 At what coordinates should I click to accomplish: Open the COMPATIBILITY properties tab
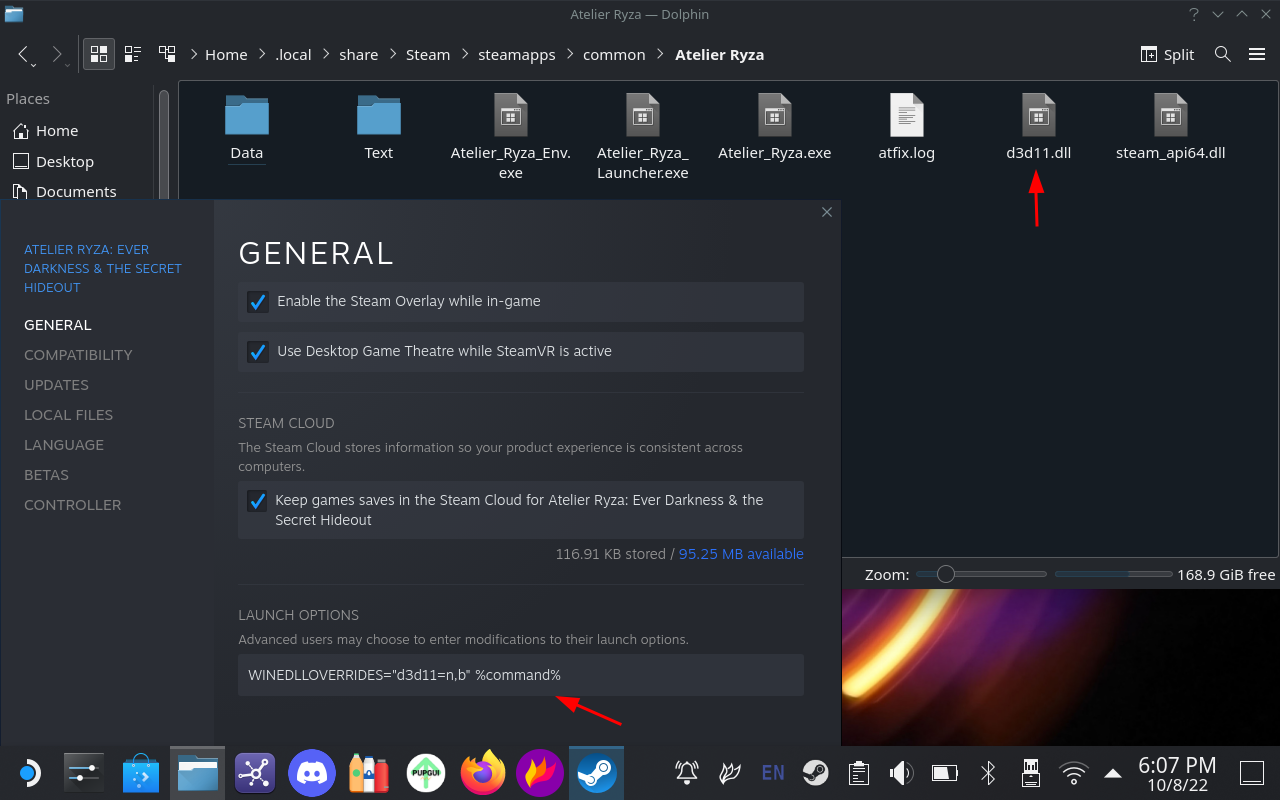click(78, 355)
